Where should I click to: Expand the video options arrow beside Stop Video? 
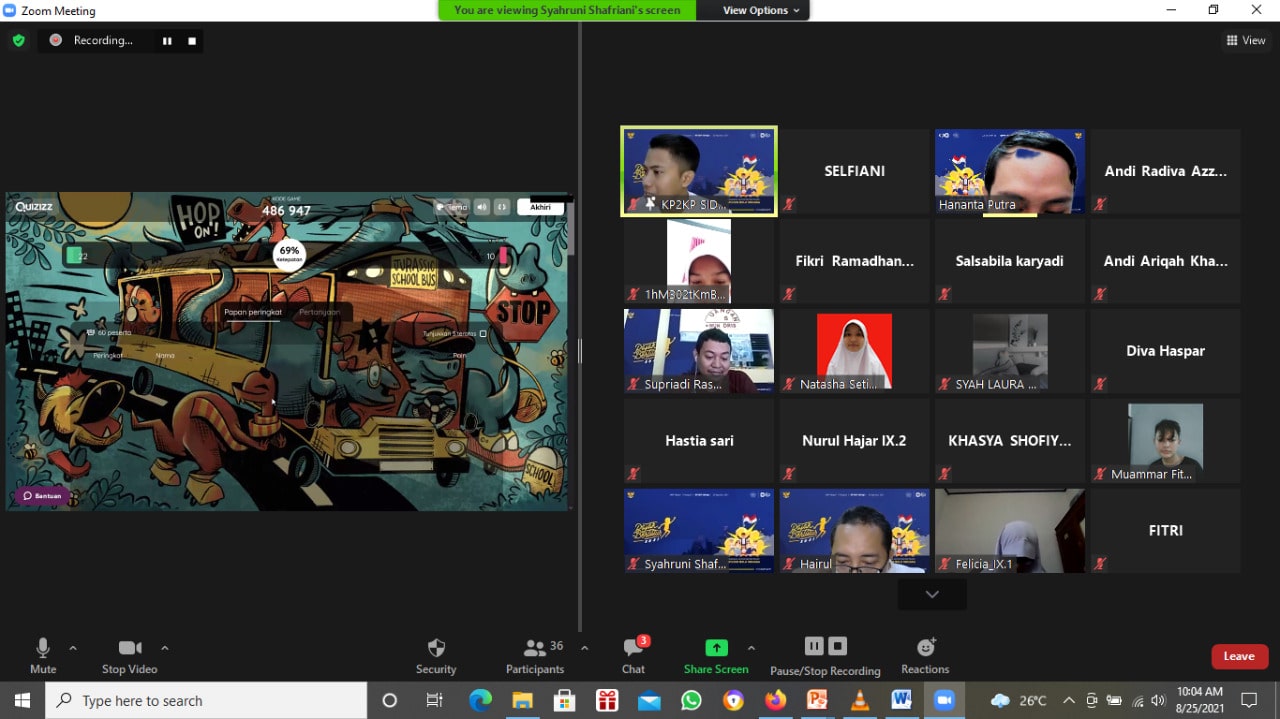165,648
